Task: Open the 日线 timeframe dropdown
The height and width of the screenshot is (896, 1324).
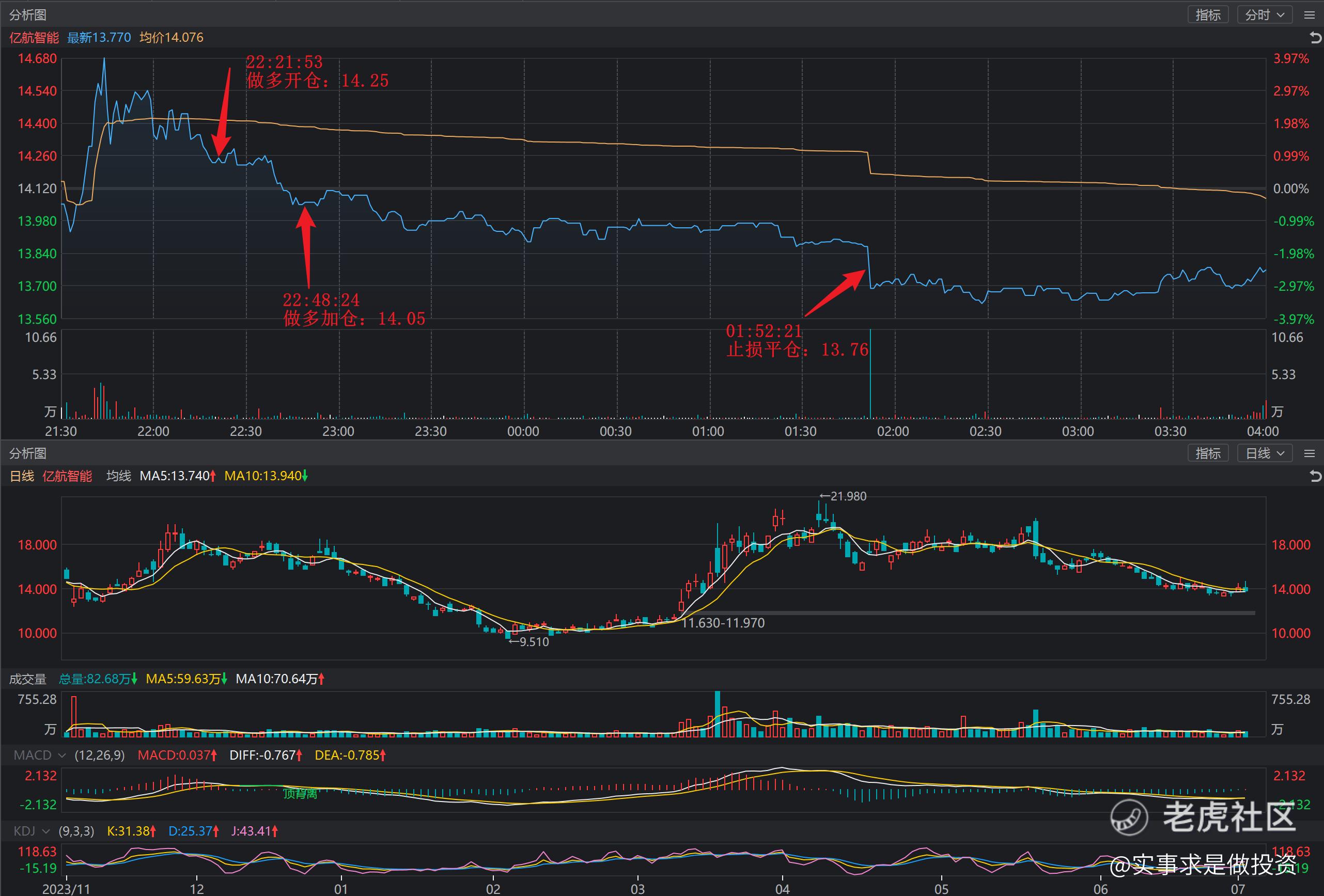Action: point(1264,453)
